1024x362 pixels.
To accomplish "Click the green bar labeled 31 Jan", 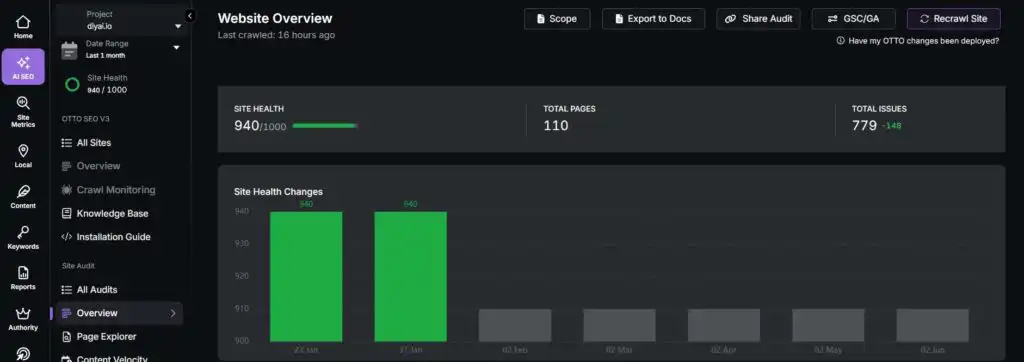I will [x=410, y=276].
